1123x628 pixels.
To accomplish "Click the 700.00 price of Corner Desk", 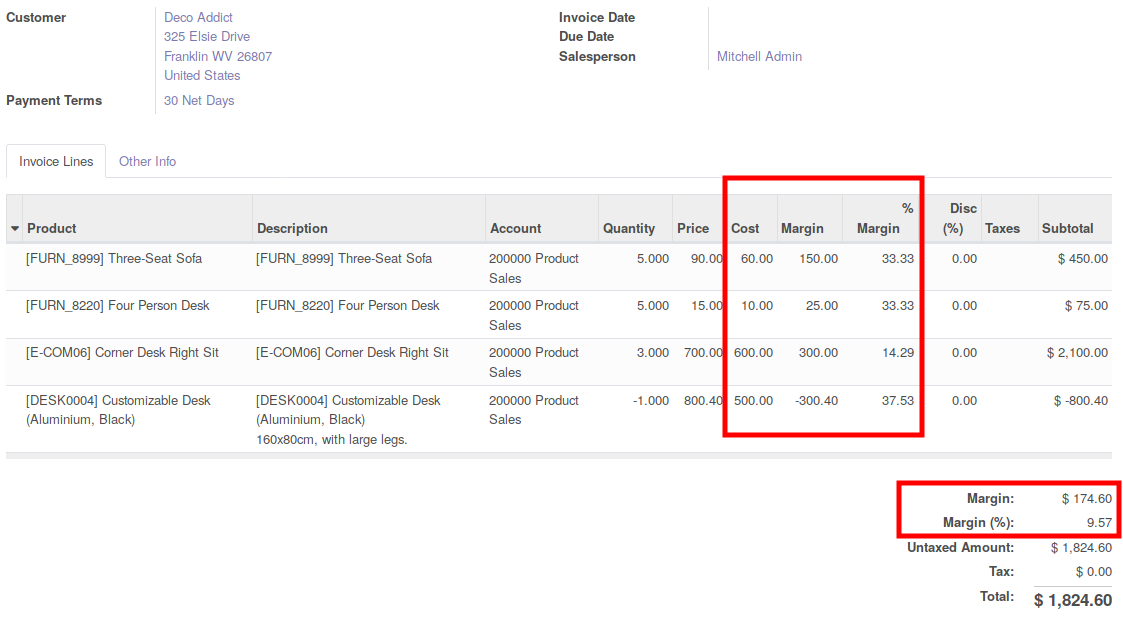I will (702, 353).
